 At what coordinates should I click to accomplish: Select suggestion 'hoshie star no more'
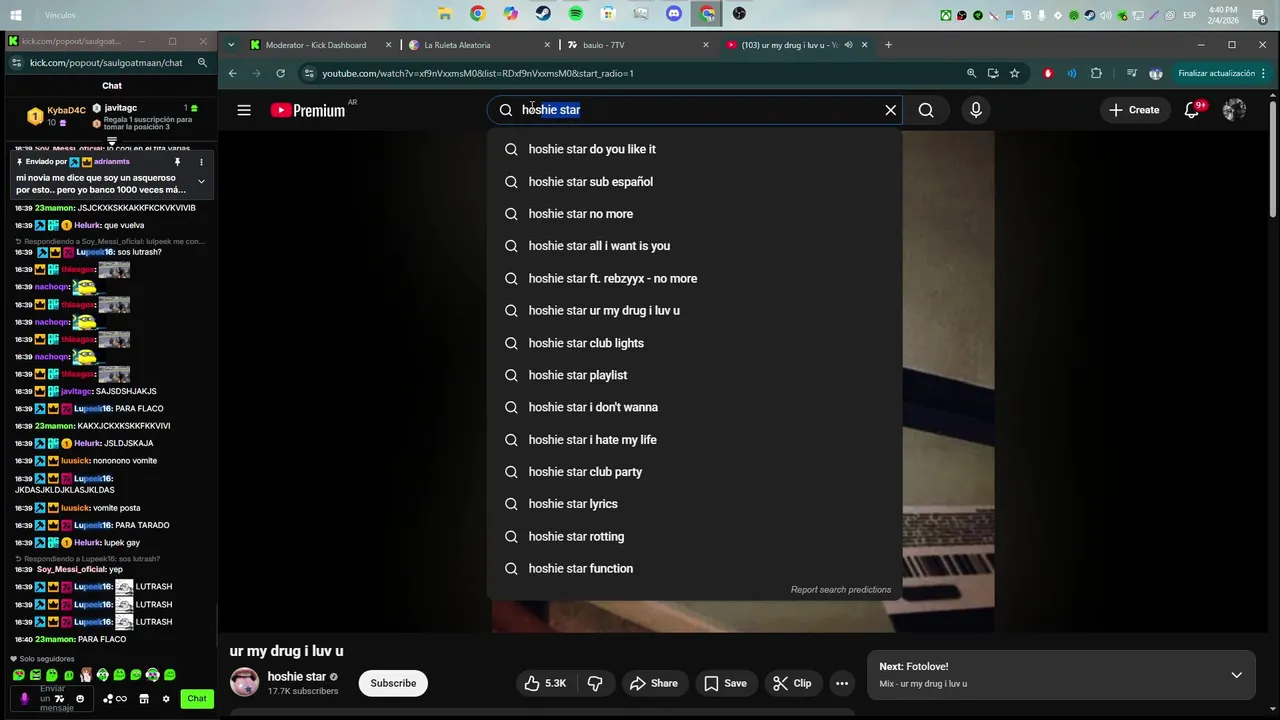tap(694, 214)
